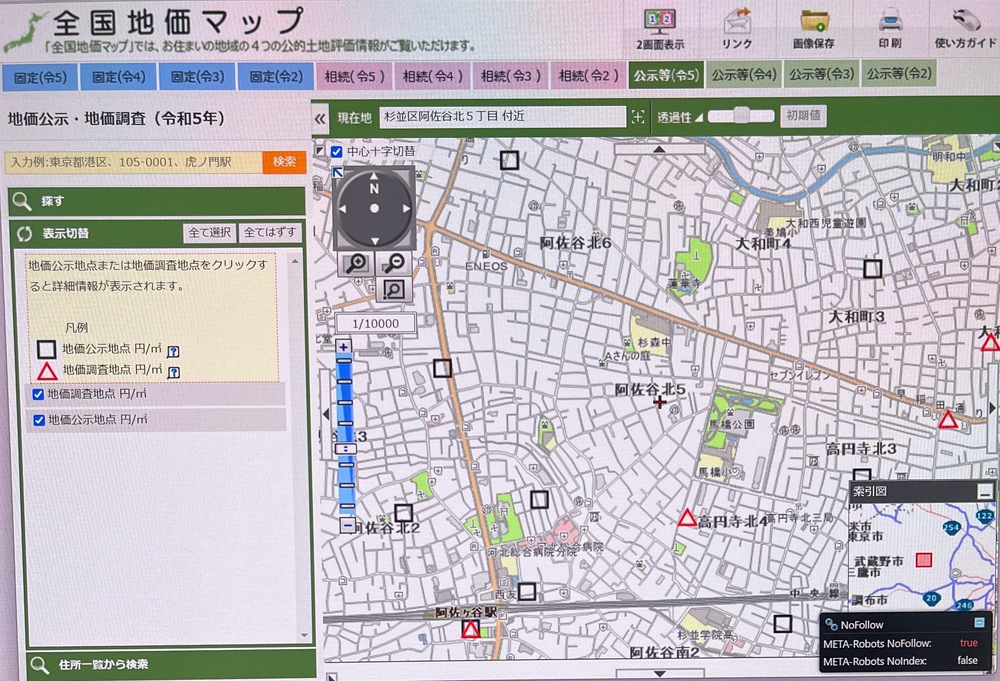Open the 使い方ガイド usage guide
The width and height of the screenshot is (1000, 681).
(x=966, y=30)
